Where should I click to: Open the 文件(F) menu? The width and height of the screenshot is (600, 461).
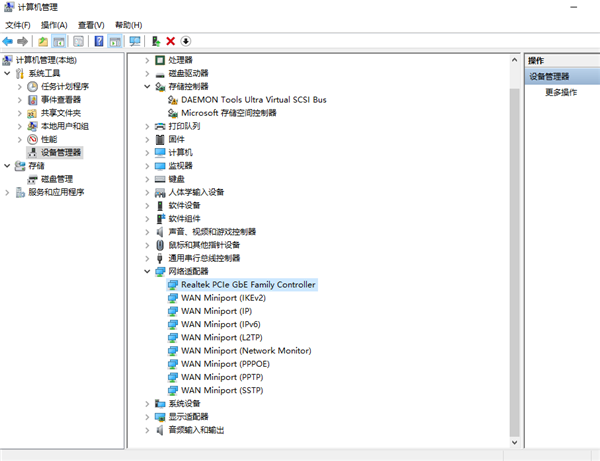point(18,24)
